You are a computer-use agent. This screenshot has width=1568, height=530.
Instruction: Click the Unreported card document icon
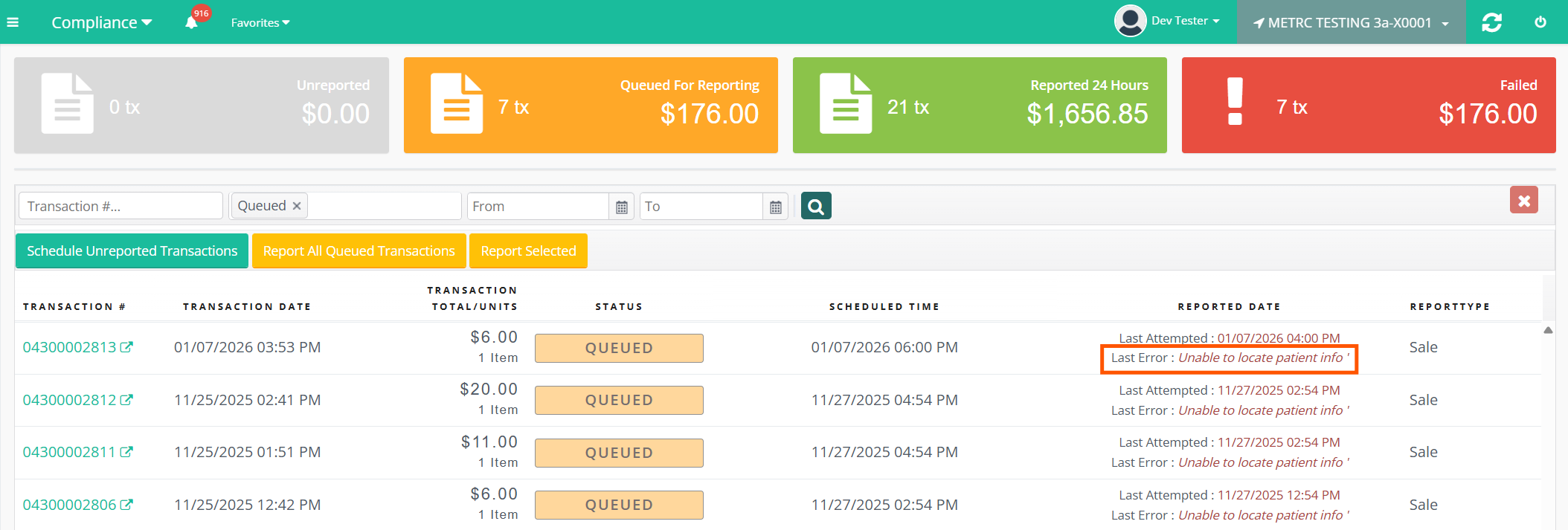[x=67, y=103]
